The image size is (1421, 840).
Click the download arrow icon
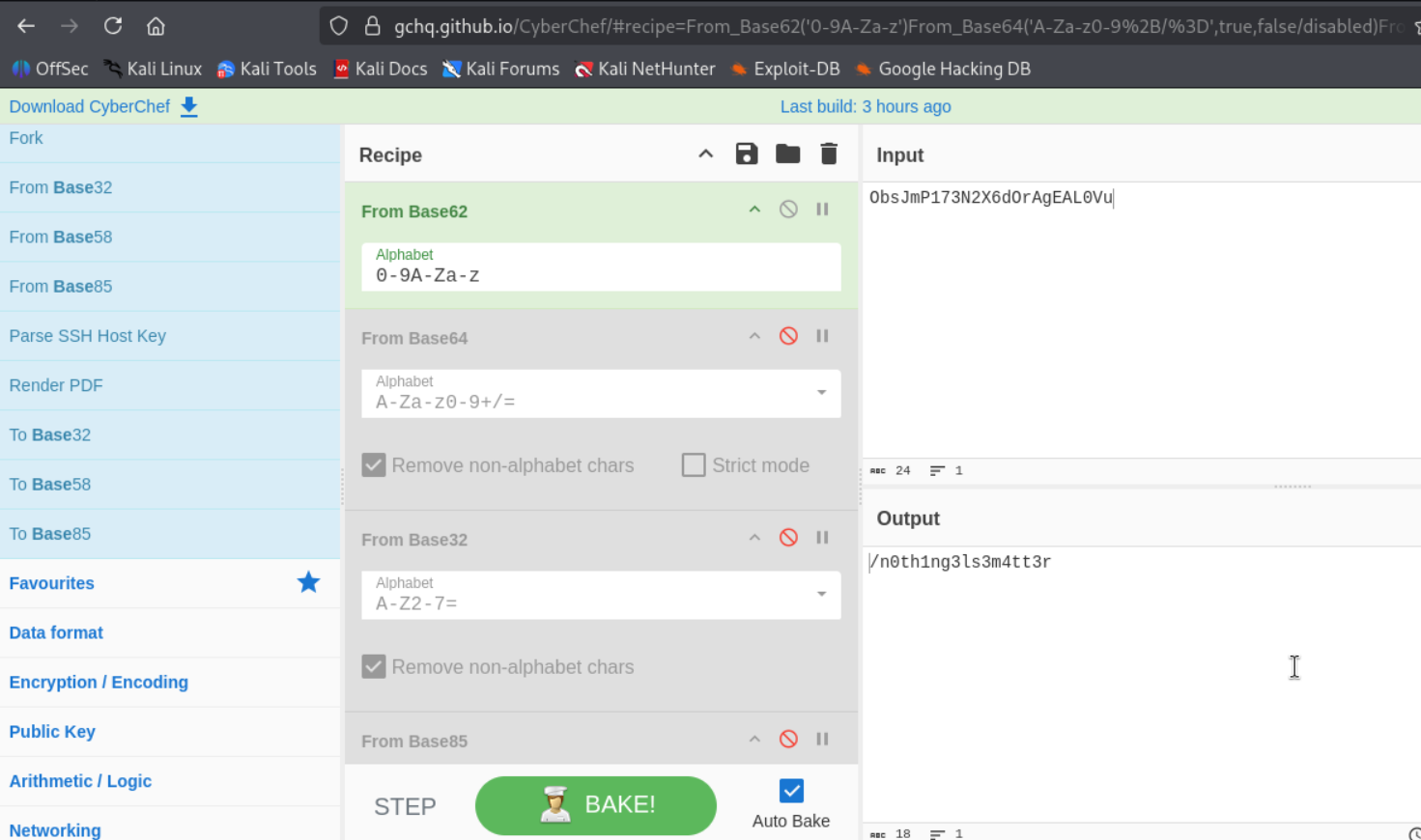pyautogui.click(x=189, y=106)
